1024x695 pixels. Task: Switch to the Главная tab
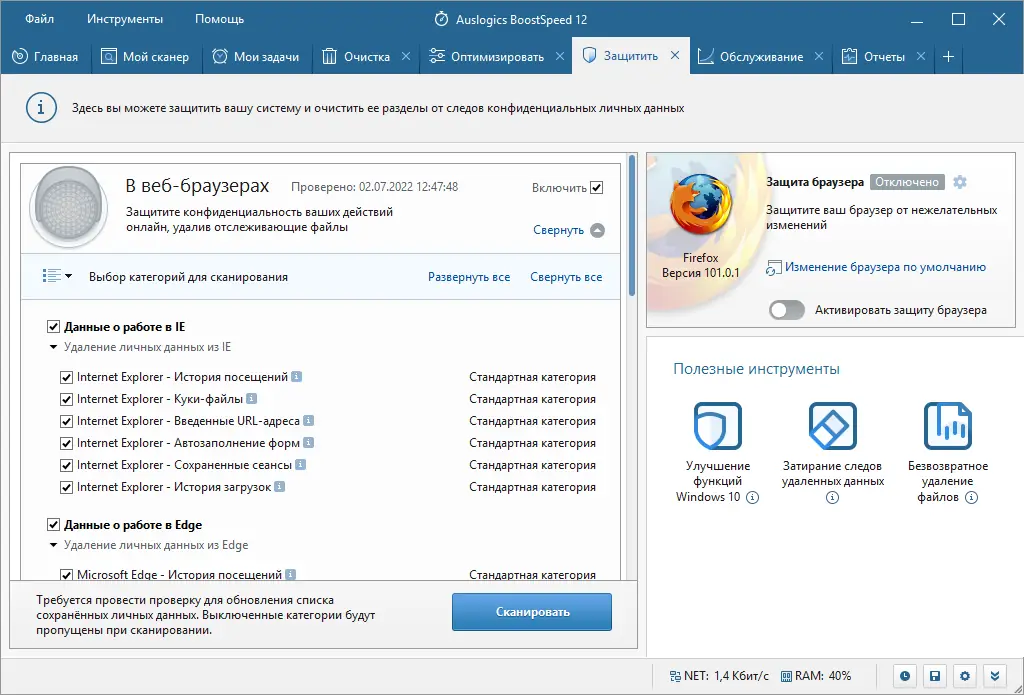click(x=45, y=57)
